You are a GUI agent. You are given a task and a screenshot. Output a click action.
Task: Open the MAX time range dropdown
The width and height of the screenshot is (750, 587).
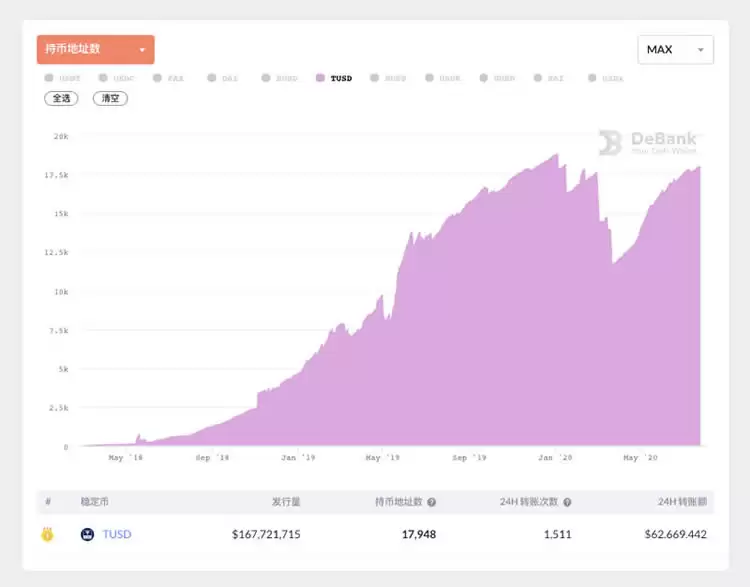tap(675, 49)
